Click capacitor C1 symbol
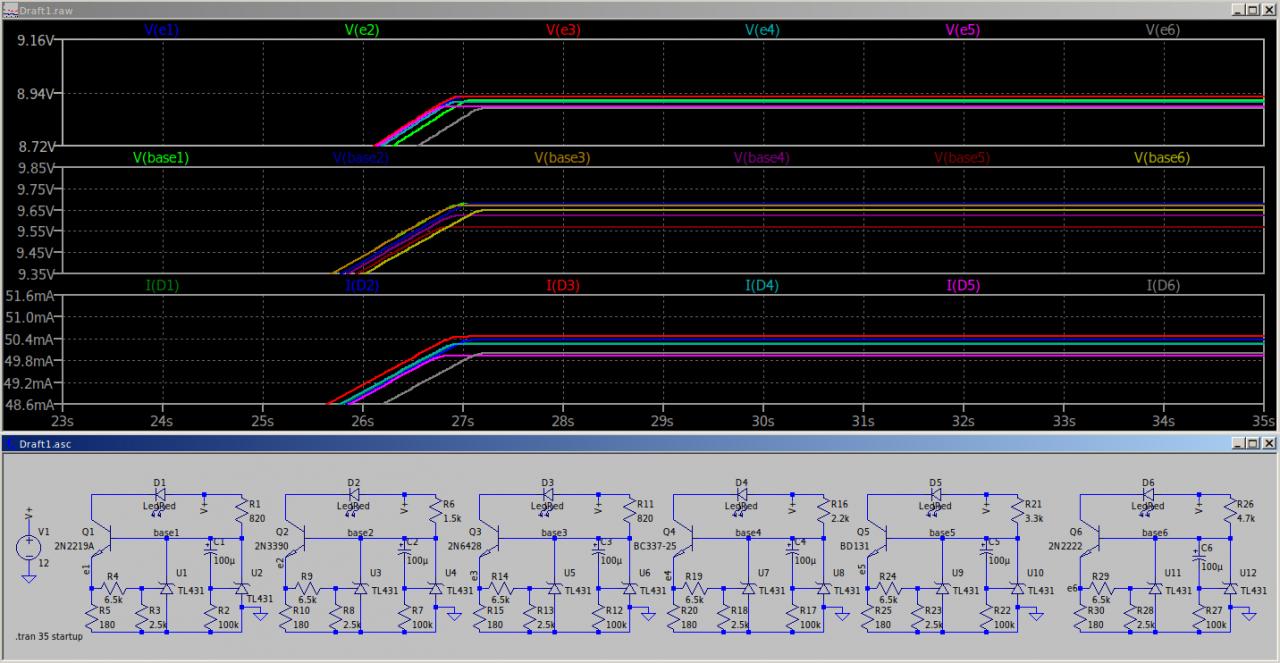Screen dimensions: 1280x663 208,552
